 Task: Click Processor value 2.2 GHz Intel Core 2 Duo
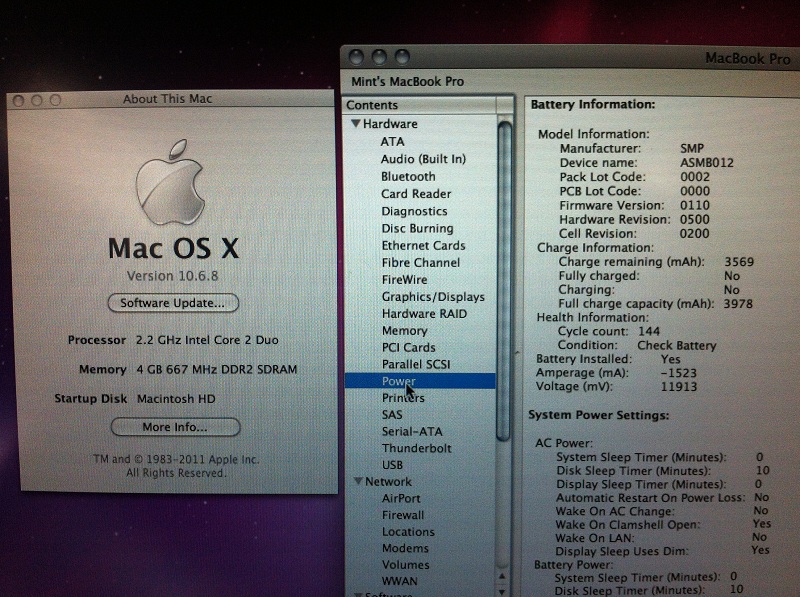click(207, 340)
